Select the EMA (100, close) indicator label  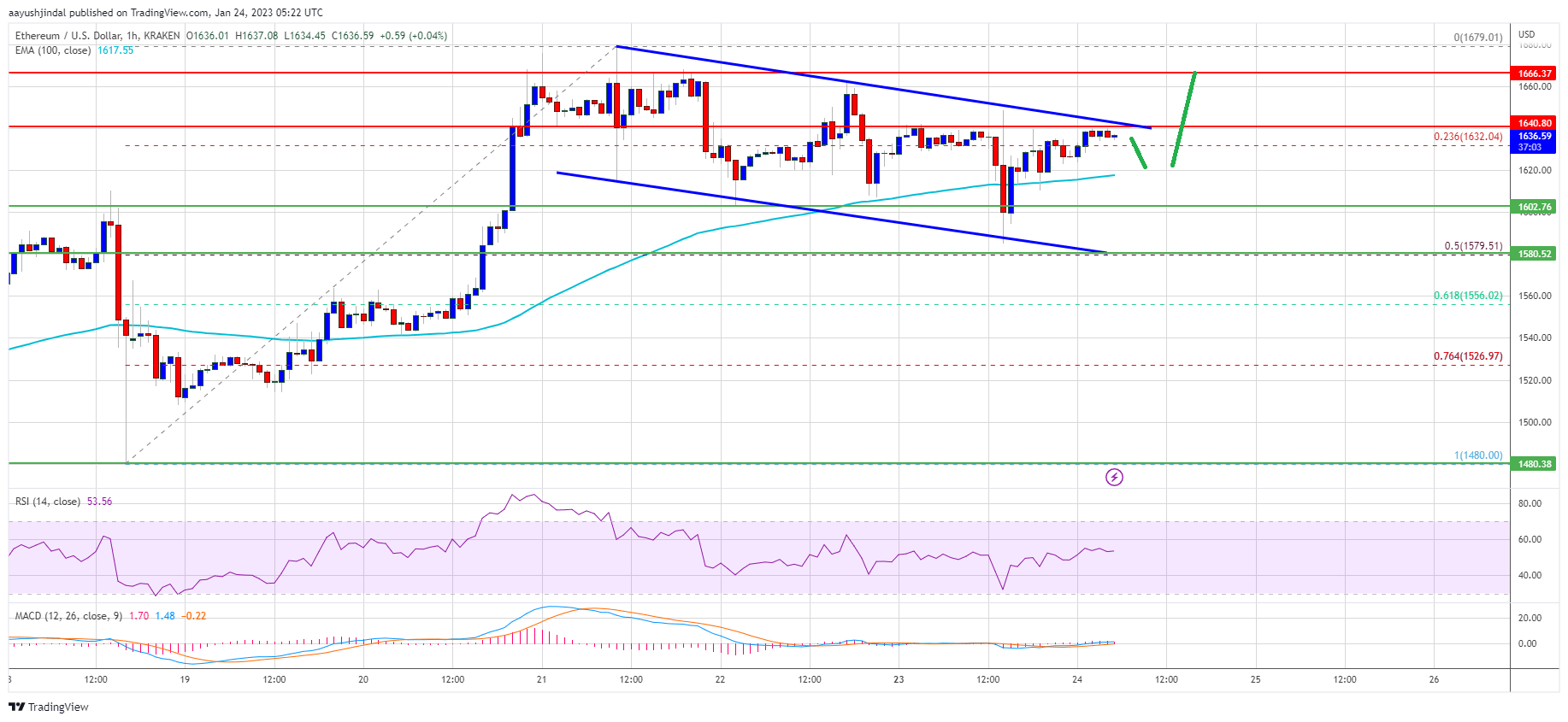pyautogui.click(x=53, y=50)
